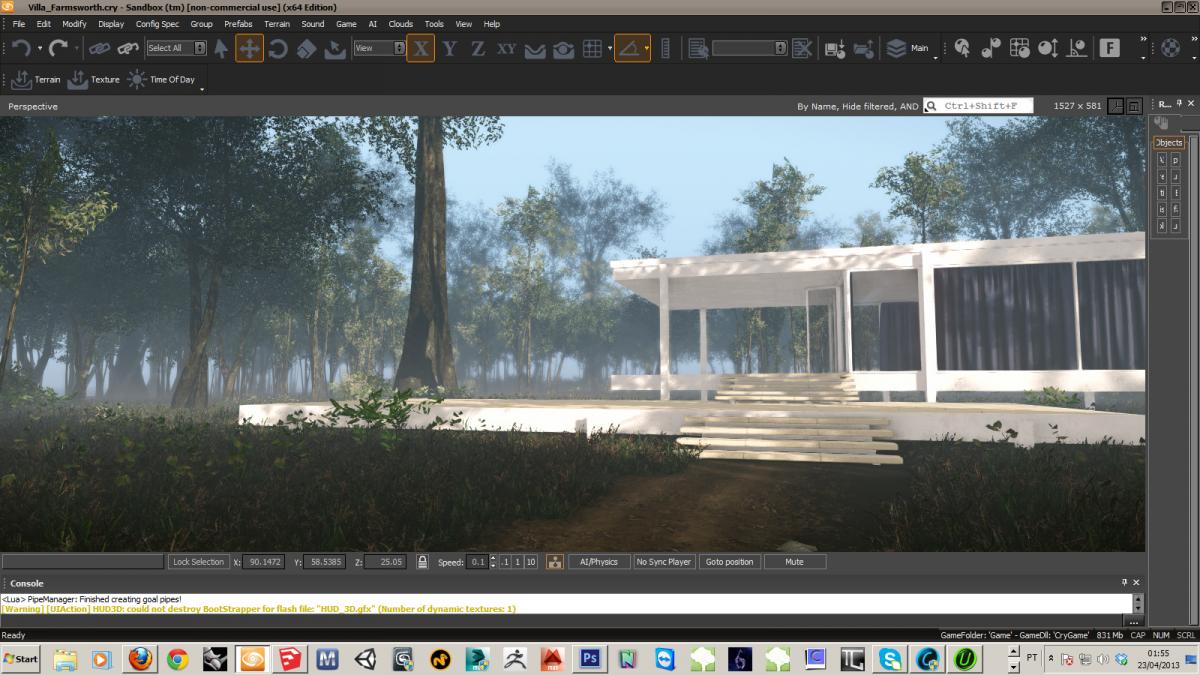Viewport: 1200px width, 675px height.
Task: Disable the X axis constraint
Action: [420, 47]
